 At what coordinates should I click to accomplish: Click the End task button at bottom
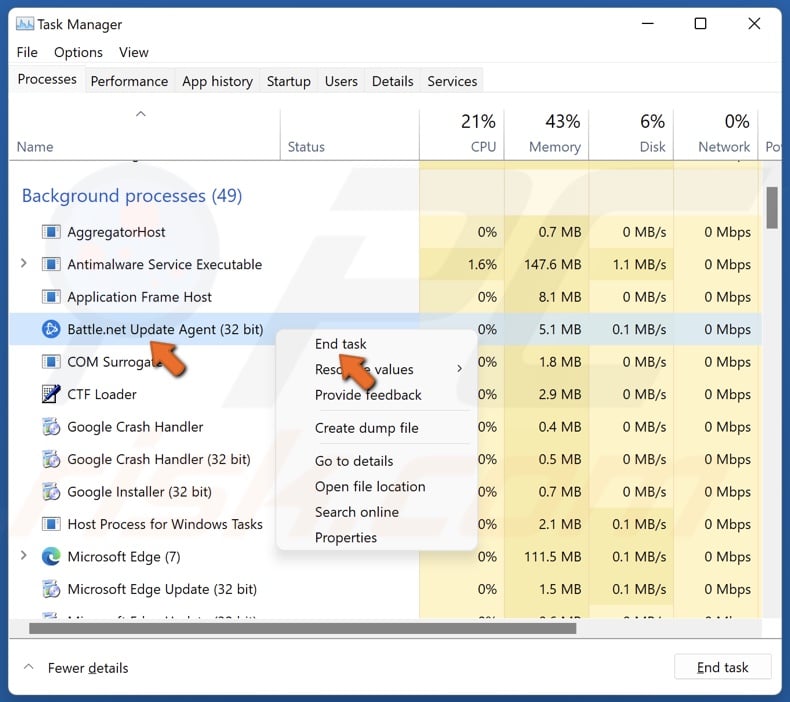click(722, 667)
